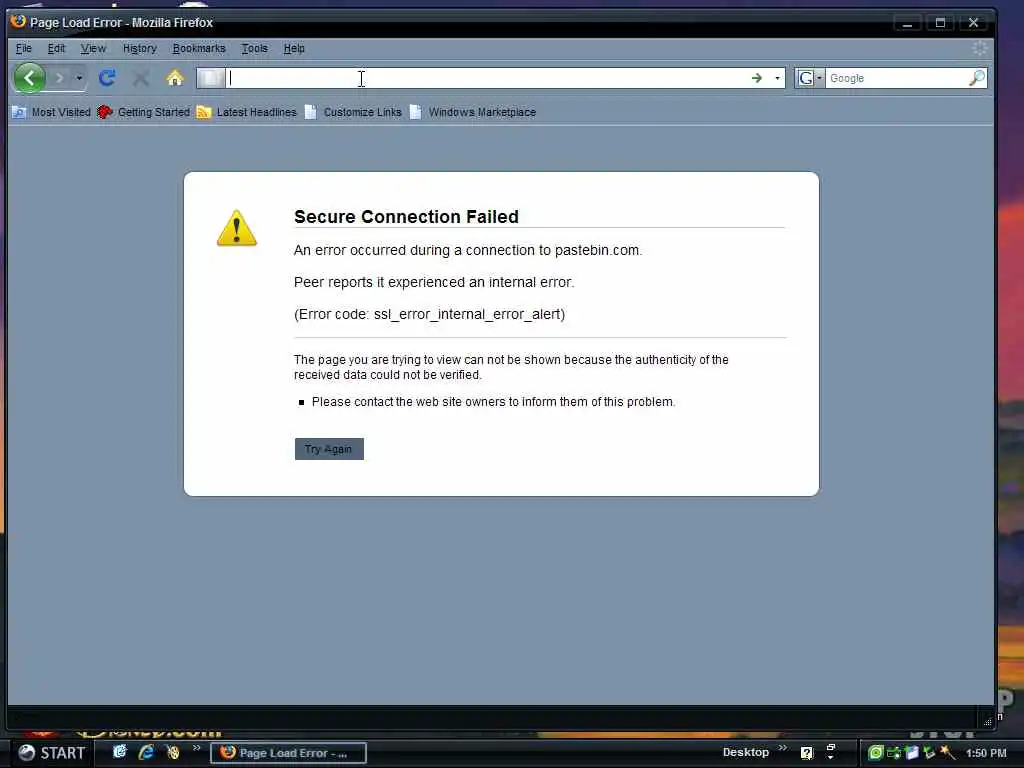Image resolution: width=1024 pixels, height=768 pixels.
Task: Grab the window resize grip corner
Action: [987, 721]
